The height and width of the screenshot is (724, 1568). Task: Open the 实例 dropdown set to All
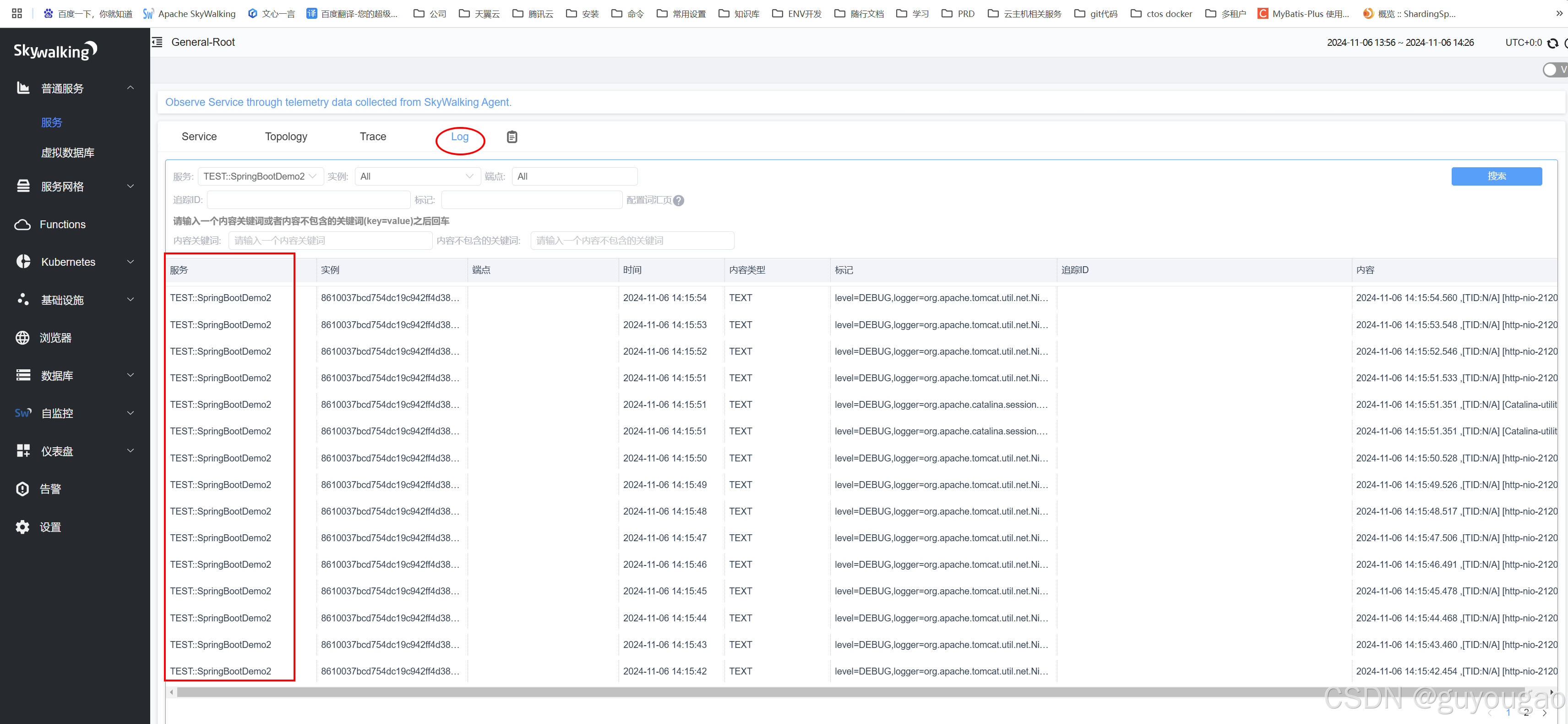(x=417, y=176)
